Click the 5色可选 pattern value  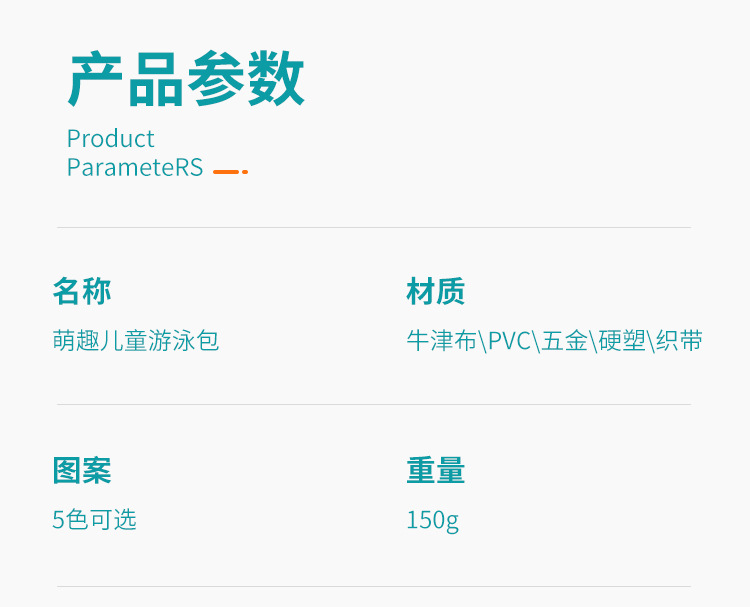click(x=94, y=520)
